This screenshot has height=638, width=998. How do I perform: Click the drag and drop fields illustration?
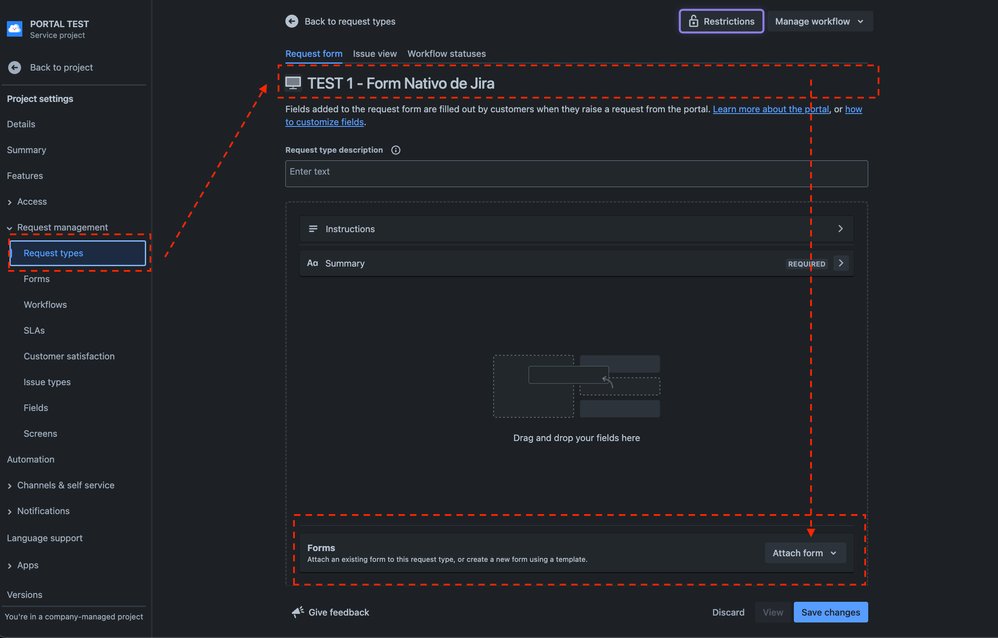click(x=577, y=386)
